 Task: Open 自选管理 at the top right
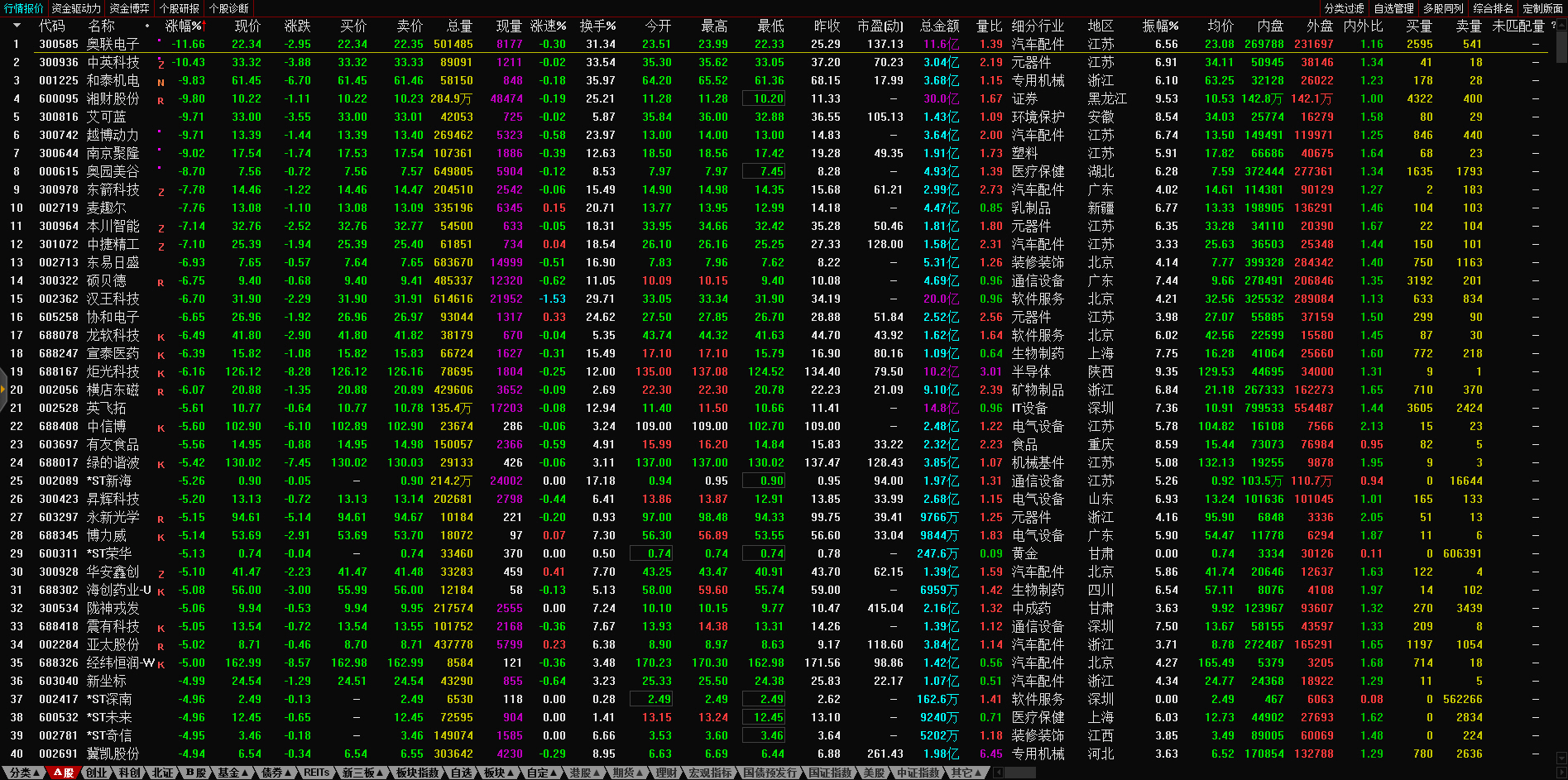pos(1393,8)
